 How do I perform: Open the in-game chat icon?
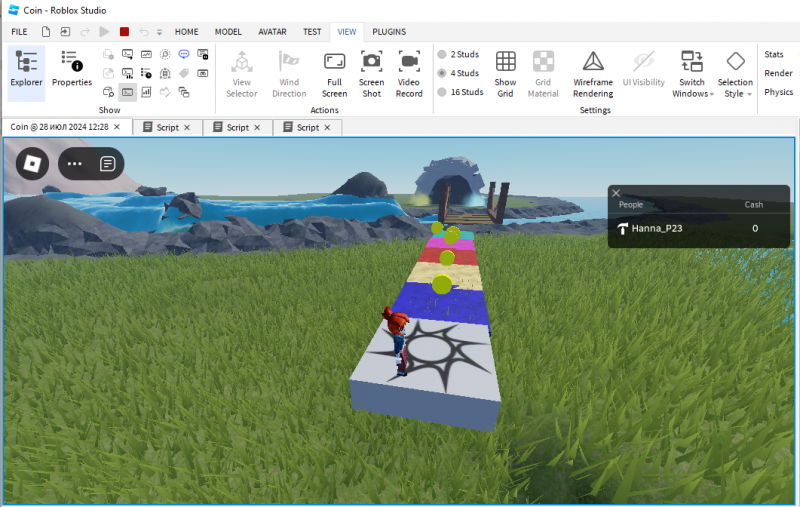click(107, 163)
